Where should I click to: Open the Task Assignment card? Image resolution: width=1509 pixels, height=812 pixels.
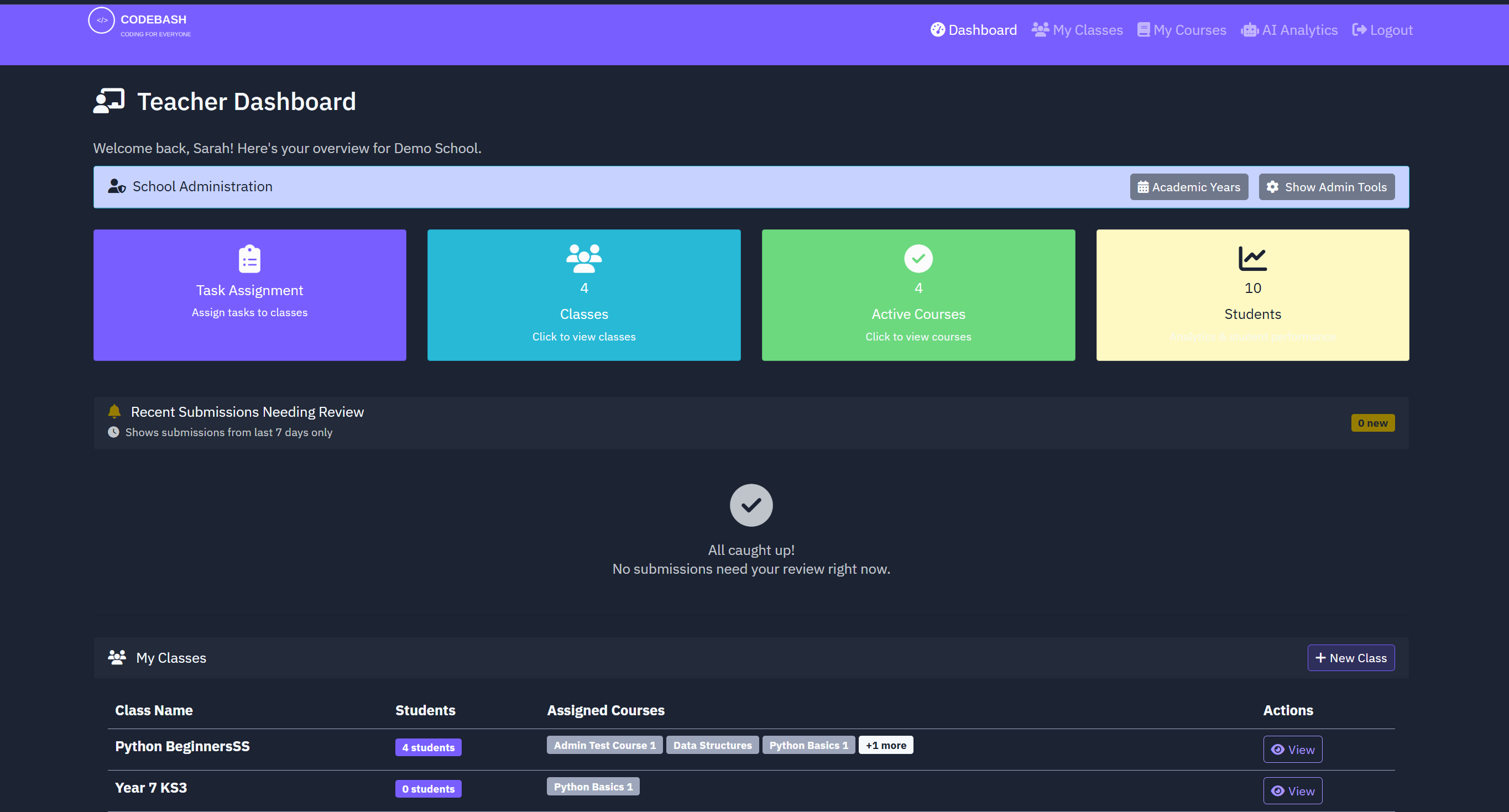pyautogui.click(x=249, y=295)
